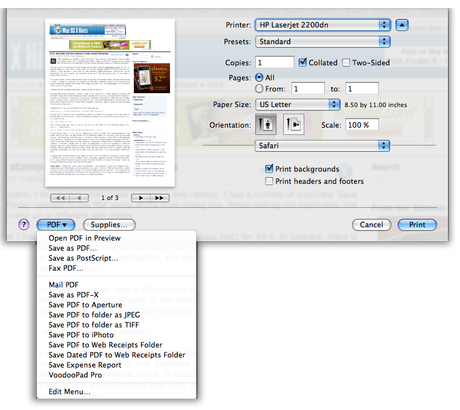460x410 pixels.
Task: Enable Two-Sided printing checkbox
Action: tap(346, 63)
